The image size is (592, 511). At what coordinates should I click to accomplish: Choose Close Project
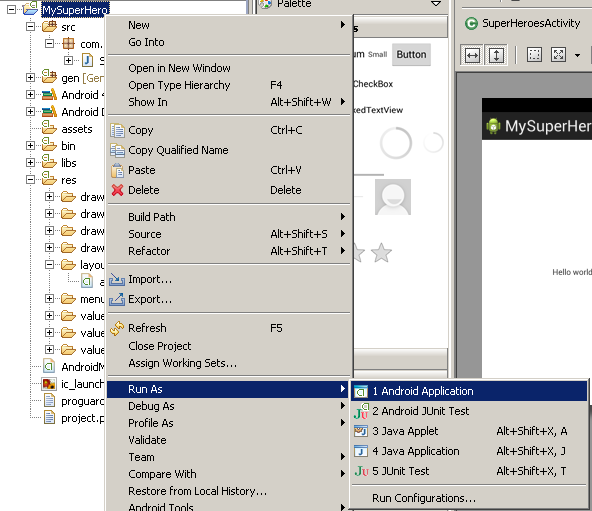(x=229, y=346)
